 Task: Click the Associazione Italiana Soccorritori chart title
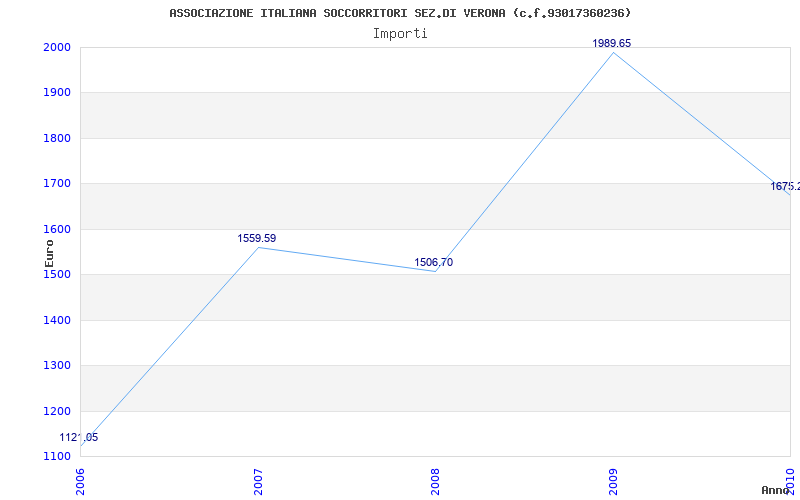pyautogui.click(x=400, y=13)
